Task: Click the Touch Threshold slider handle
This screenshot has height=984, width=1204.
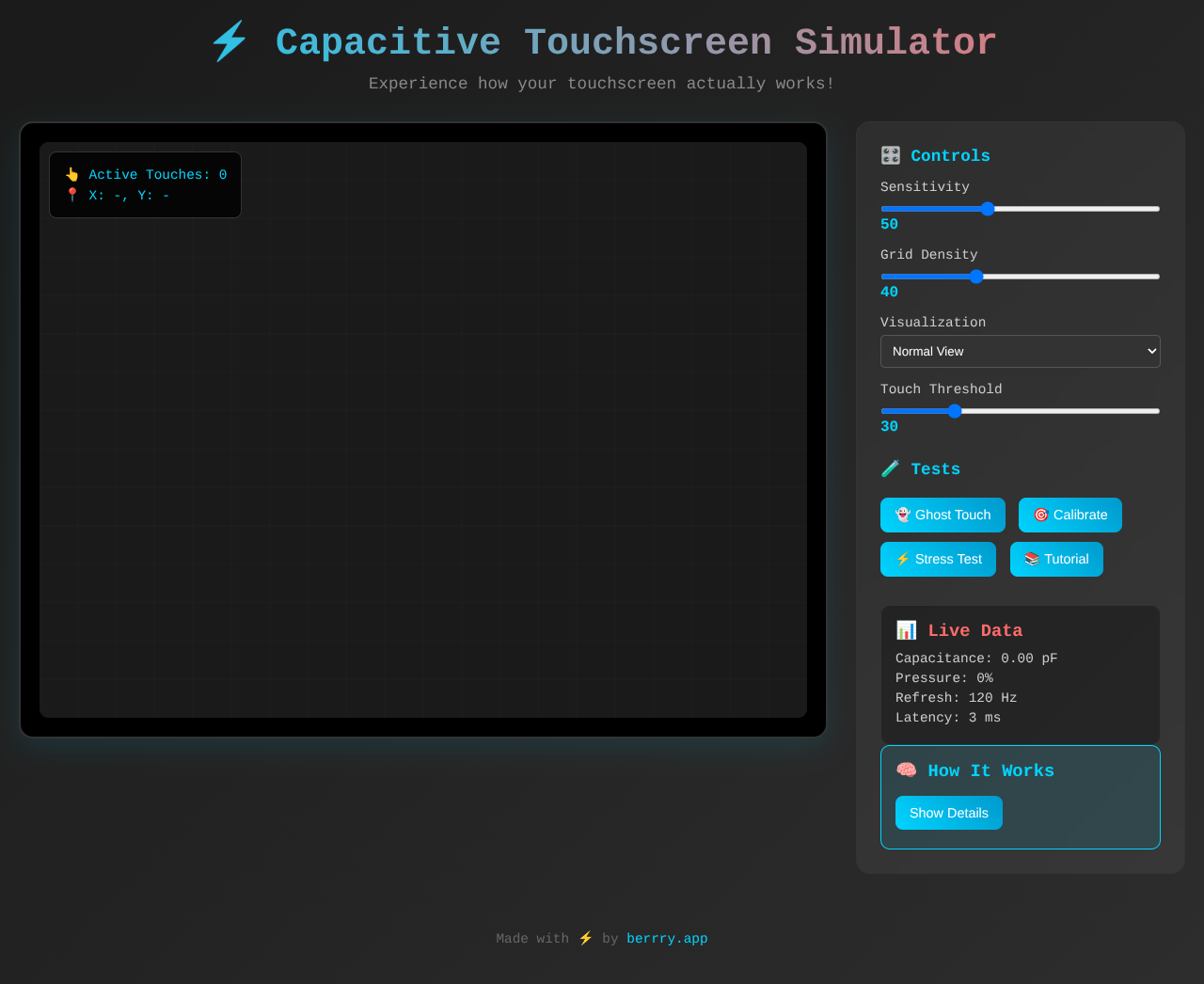Action: [x=956, y=410]
